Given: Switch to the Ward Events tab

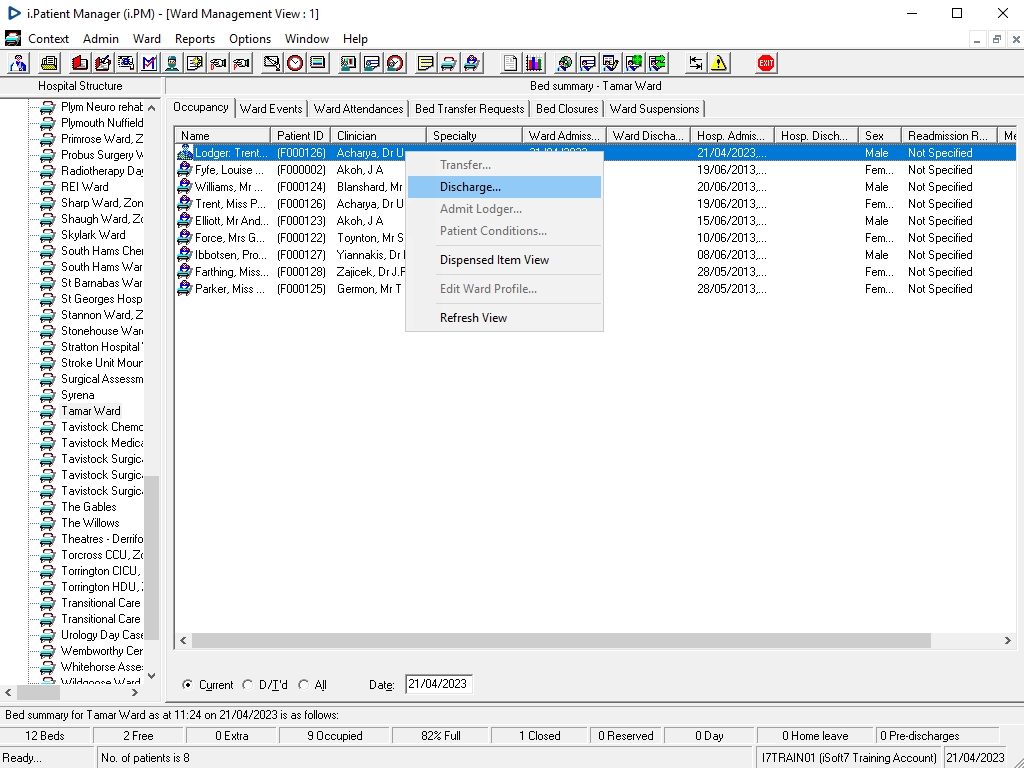Looking at the screenshot, I should [271, 109].
